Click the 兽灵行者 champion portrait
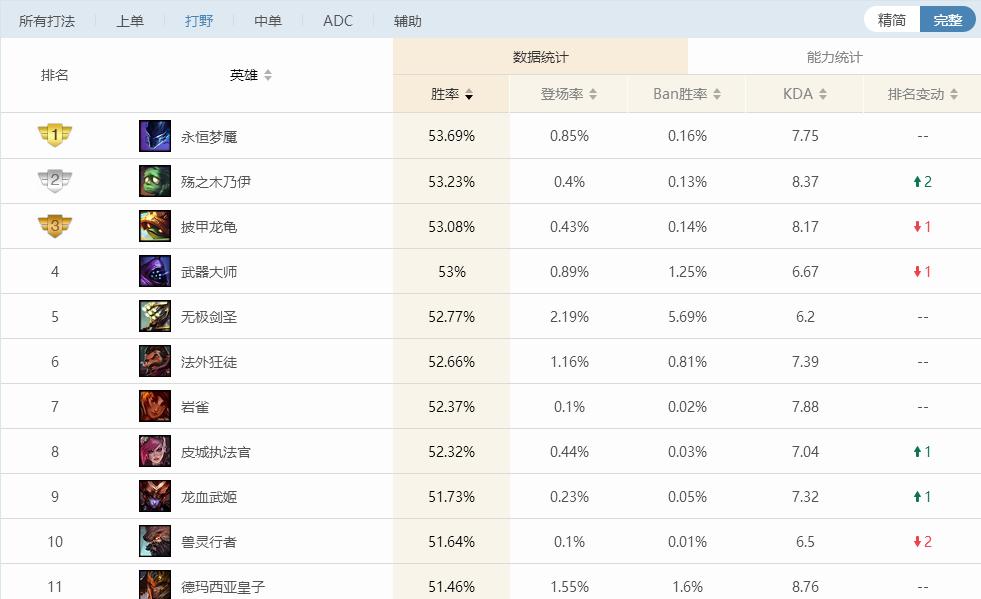This screenshot has width=981, height=599. (x=155, y=541)
